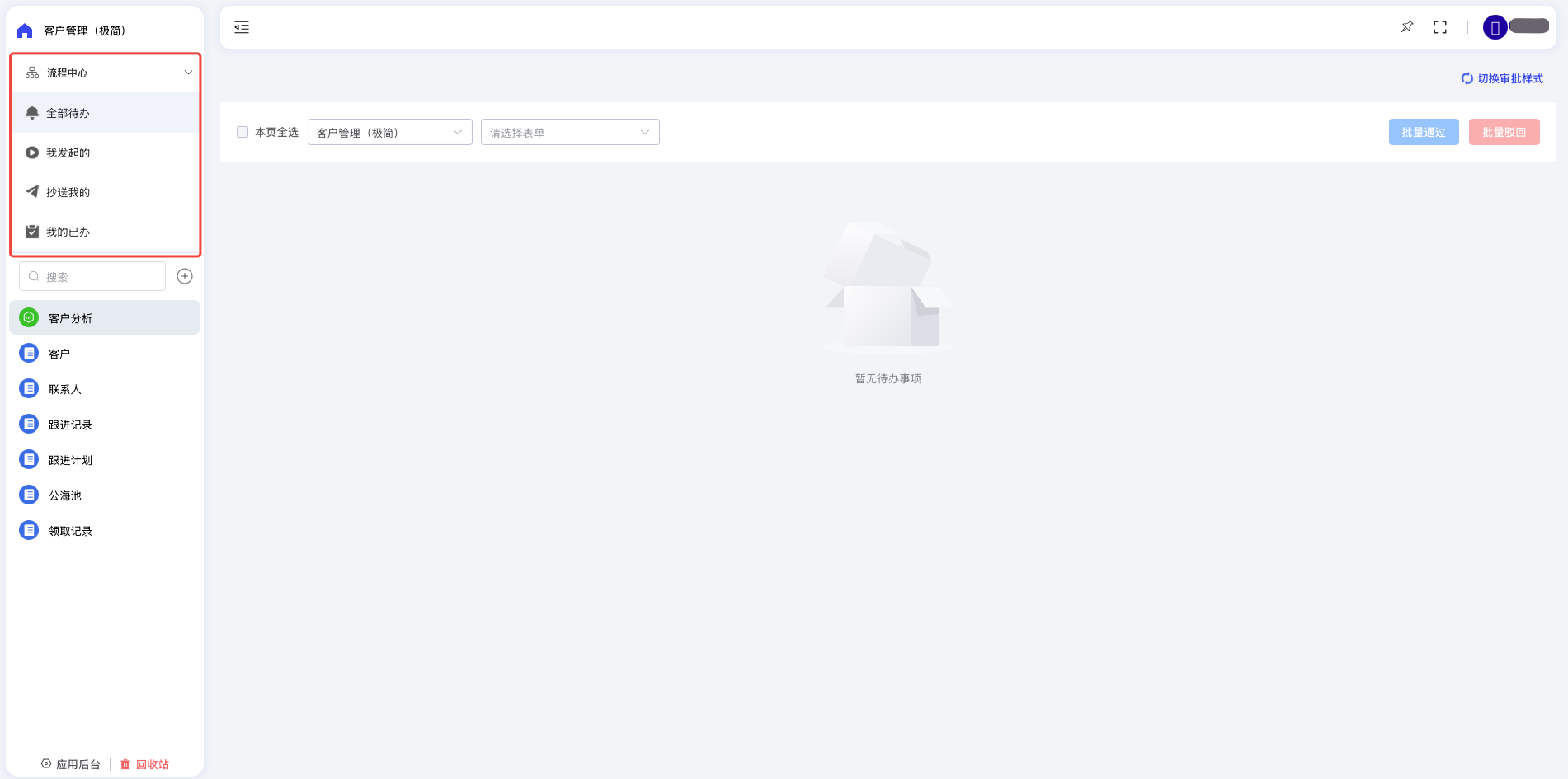The height and width of the screenshot is (779, 1568).
Task: Open 客户分析 dashboard with green icon
Action: [x=70, y=318]
